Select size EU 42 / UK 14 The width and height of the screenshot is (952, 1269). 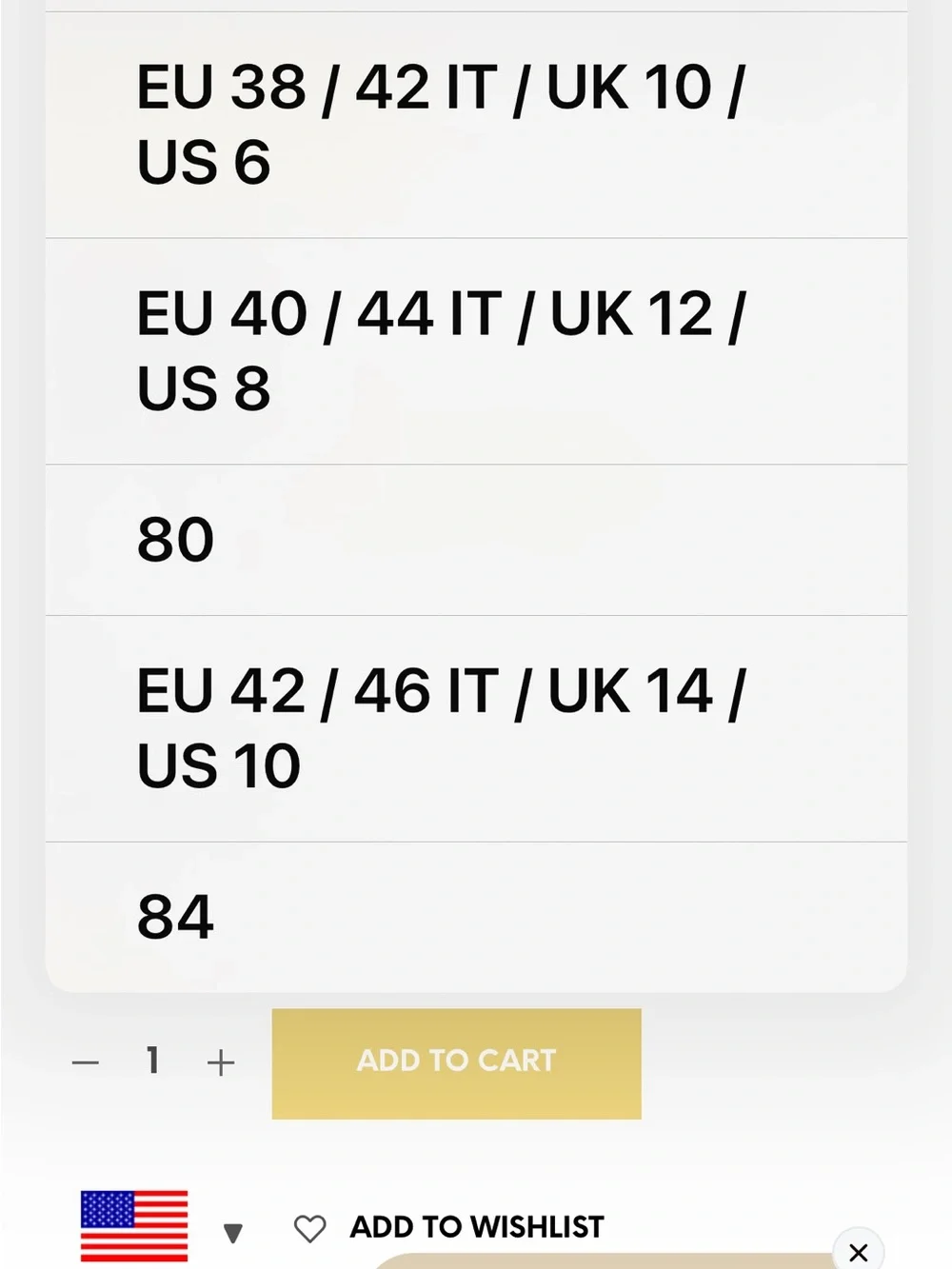click(x=476, y=728)
